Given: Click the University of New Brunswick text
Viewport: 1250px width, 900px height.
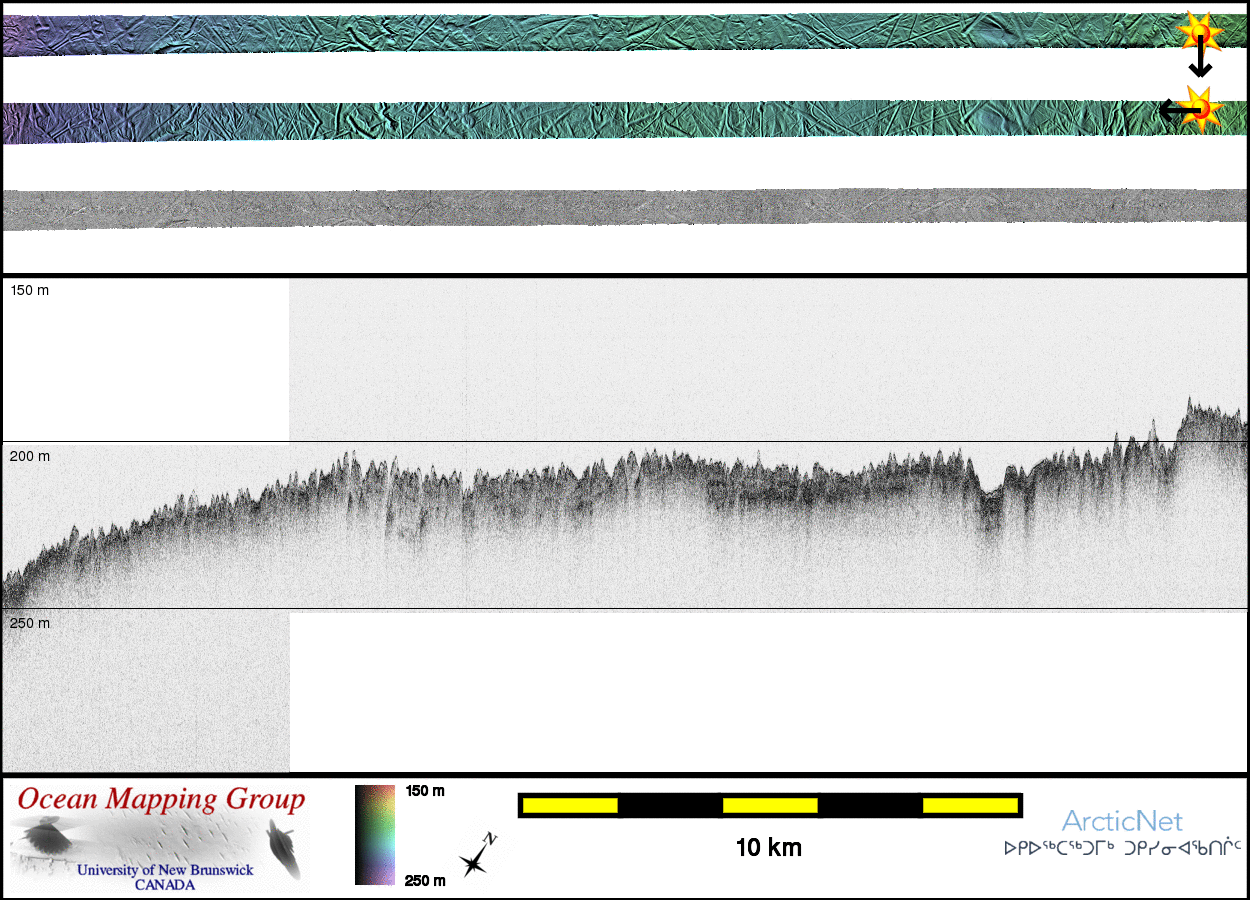Looking at the screenshot, I should pyautogui.click(x=165, y=870).
